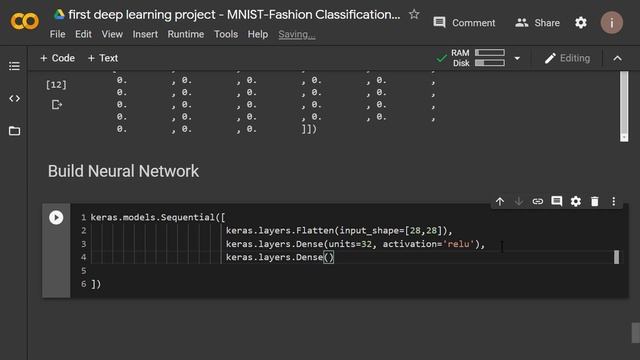Move cell up arrow
This screenshot has width=640, height=360.
[500, 201]
